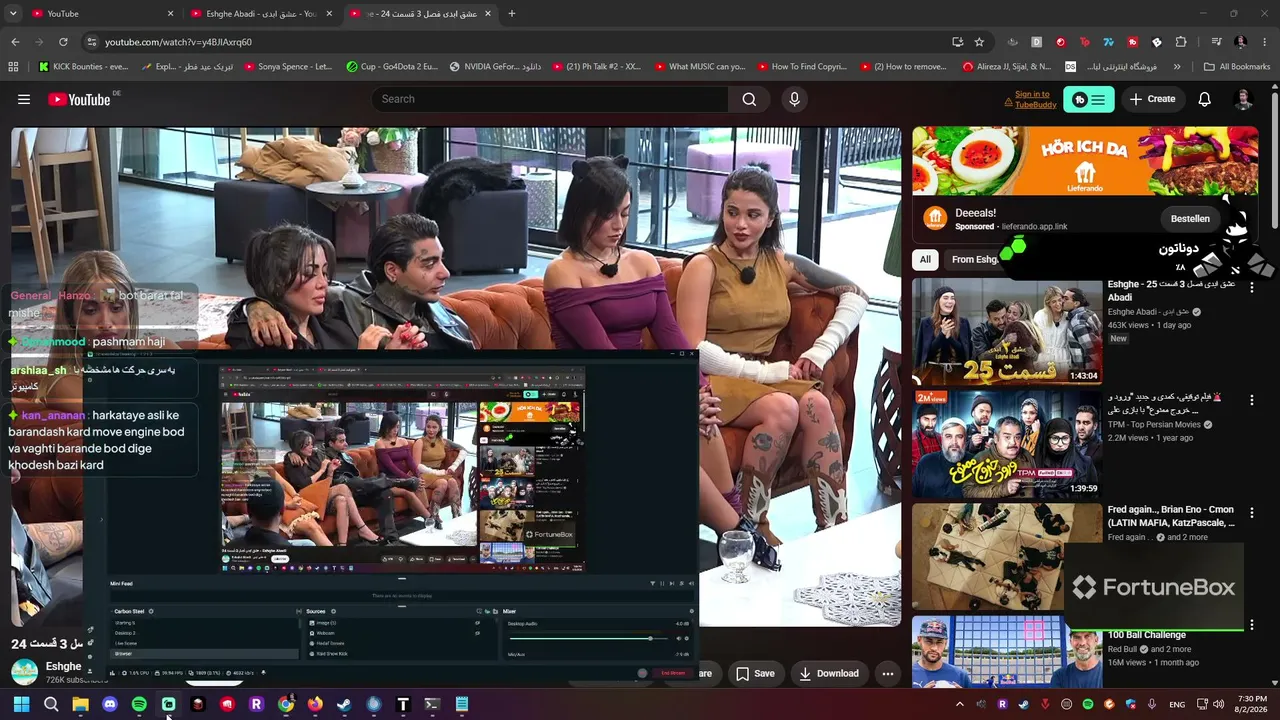This screenshot has width=1280, height=720.
Task: Start voice search with the microphone
Action: pyautogui.click(x=795, y=99)
